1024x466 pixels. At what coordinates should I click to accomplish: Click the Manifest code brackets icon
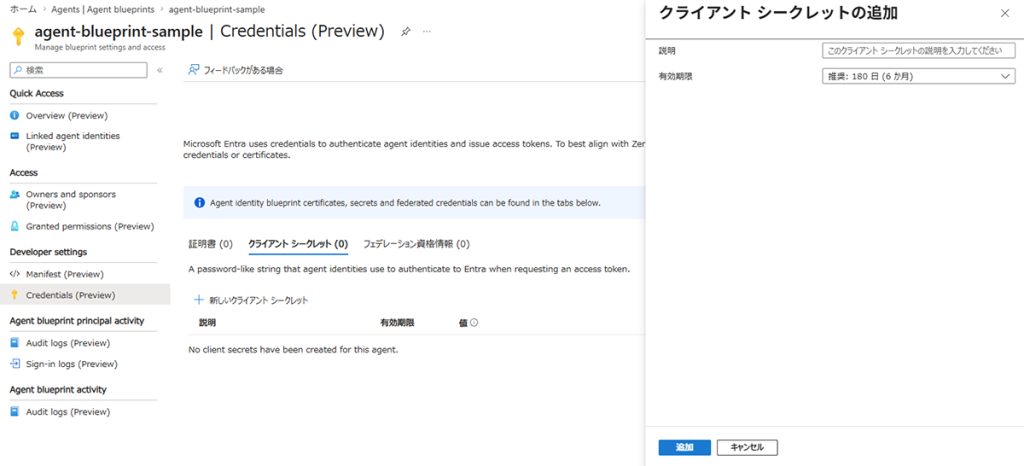click(14, 274)
